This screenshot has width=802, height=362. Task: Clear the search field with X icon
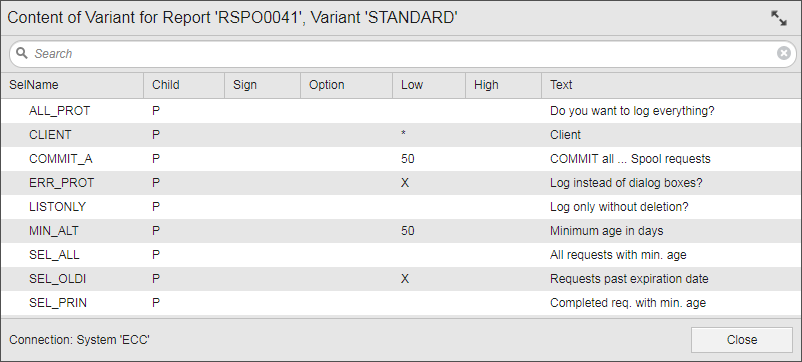[784, 53]
